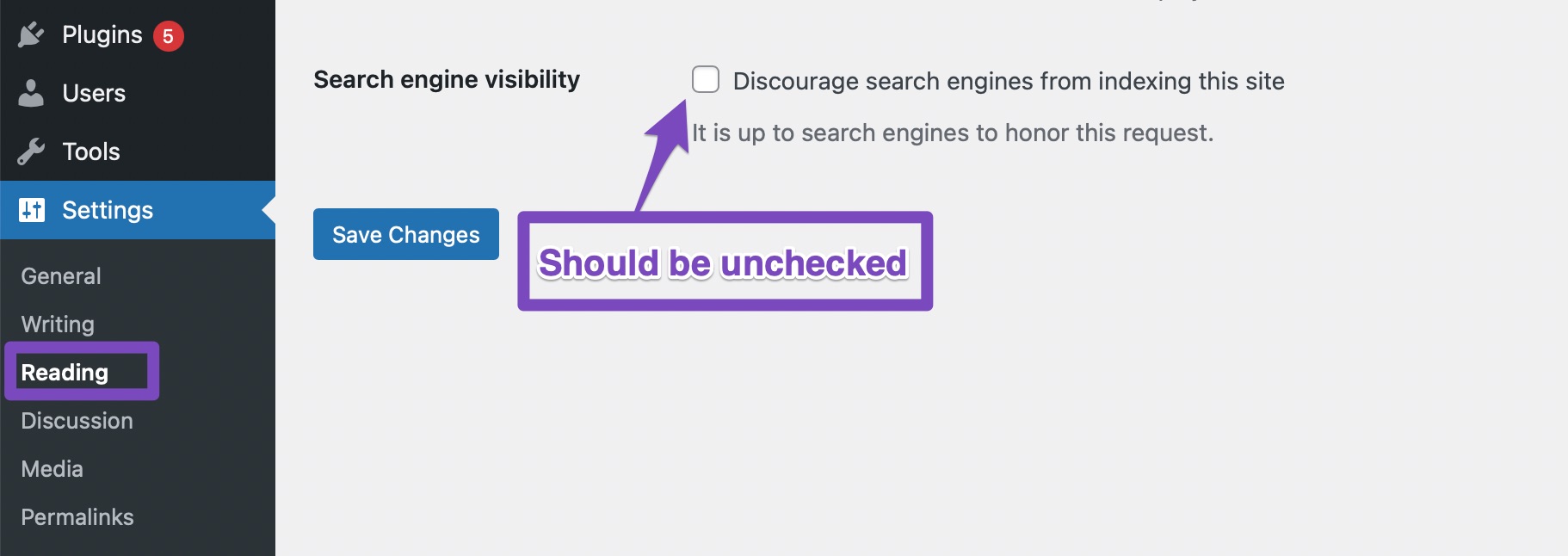Click the Tools wrench icon
Image resolution: width=1568 pixels, height=556 pixels.
[31, 151]
